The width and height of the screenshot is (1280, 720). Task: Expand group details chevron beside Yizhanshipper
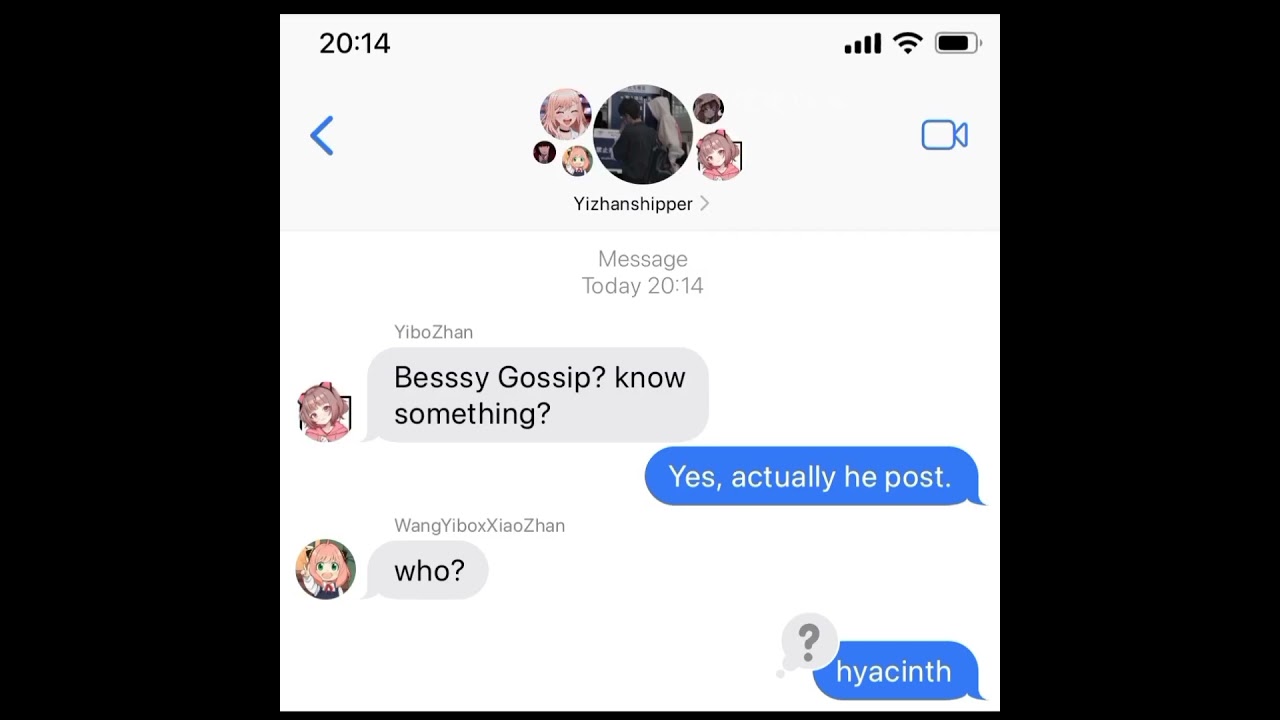[x=704, y=203]
